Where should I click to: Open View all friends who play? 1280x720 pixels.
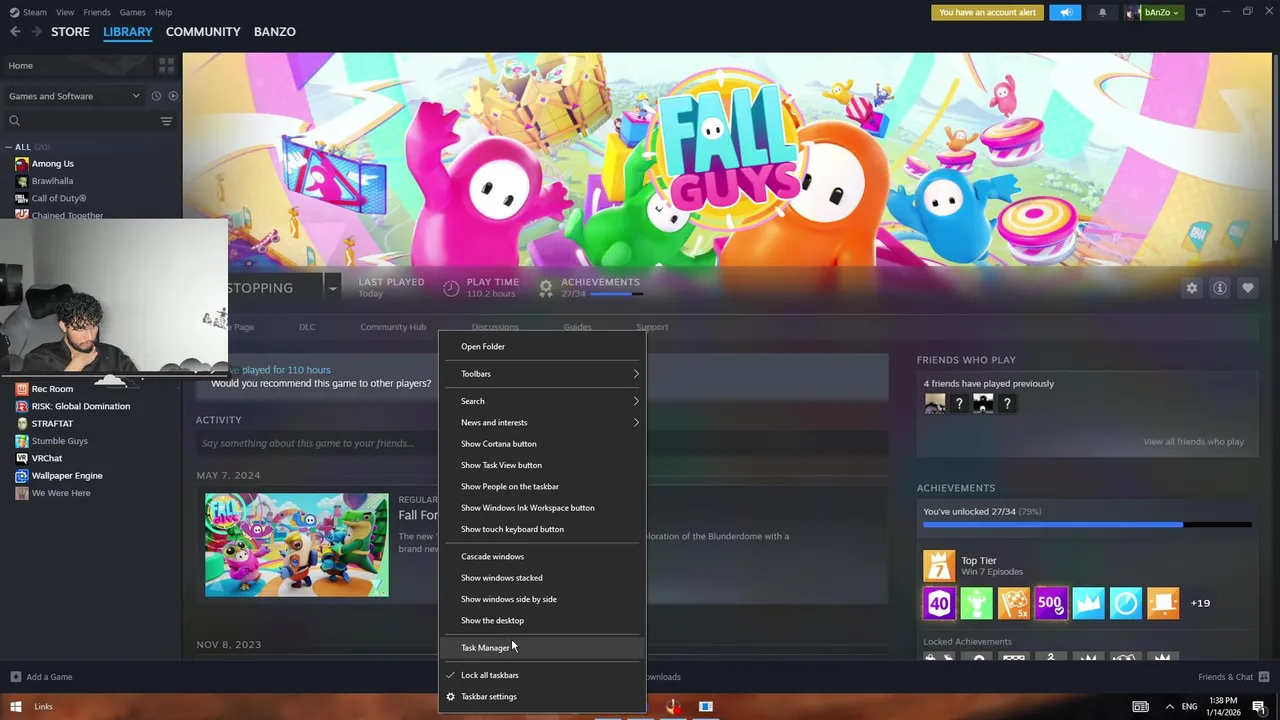point(1193,442)
